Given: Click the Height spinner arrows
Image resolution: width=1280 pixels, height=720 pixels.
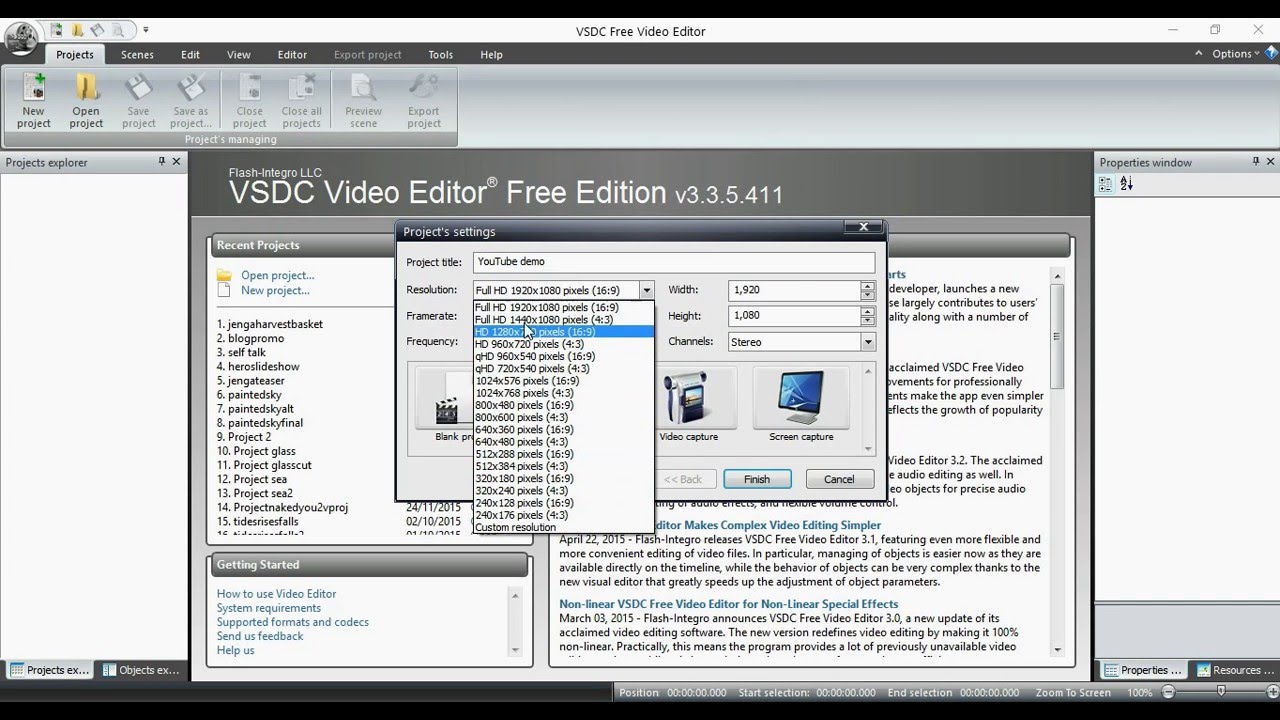Looking at the screenshot, I should coord(867,315).
